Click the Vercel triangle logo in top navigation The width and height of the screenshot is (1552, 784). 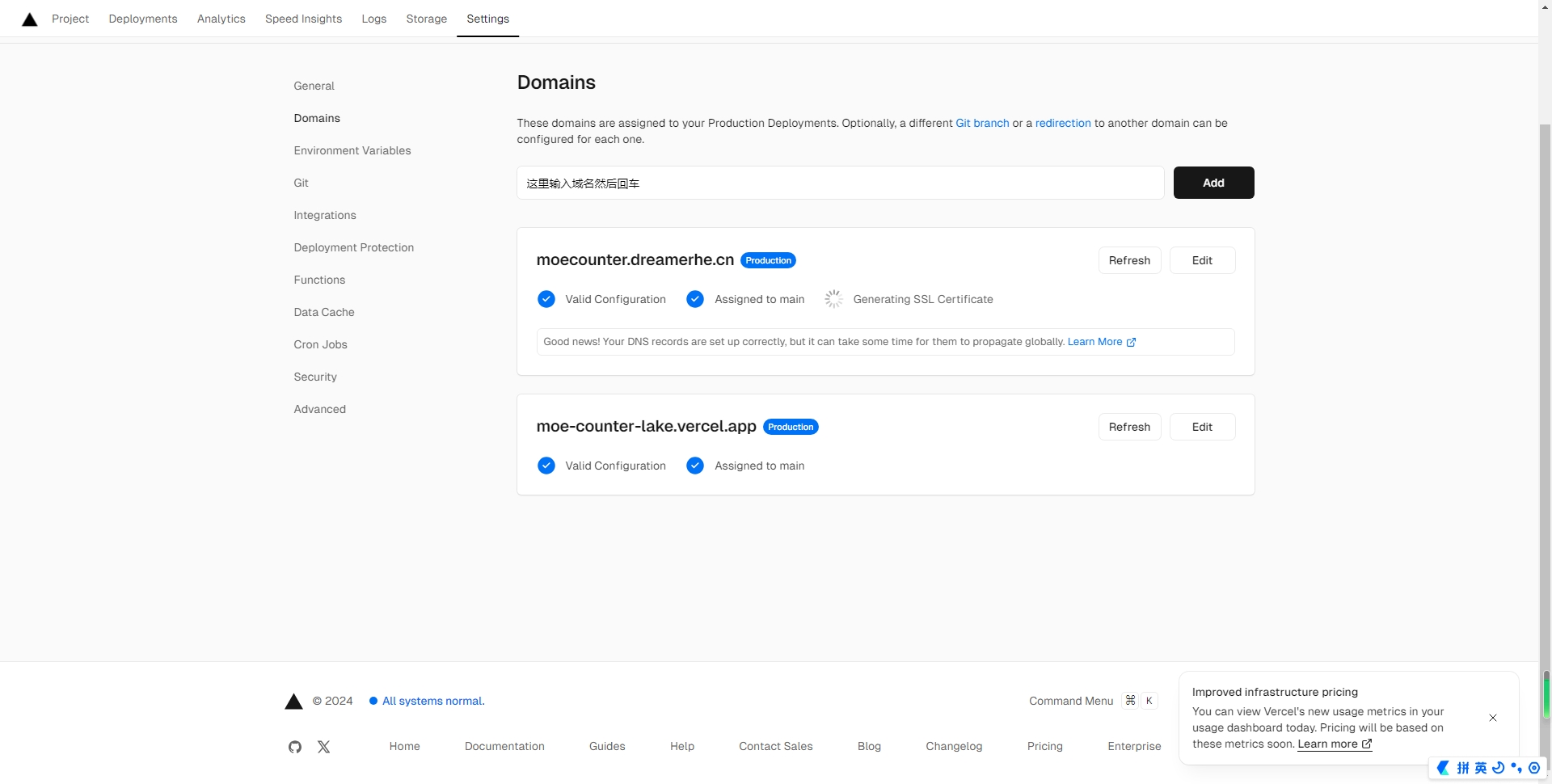click(x=30, y=19)
